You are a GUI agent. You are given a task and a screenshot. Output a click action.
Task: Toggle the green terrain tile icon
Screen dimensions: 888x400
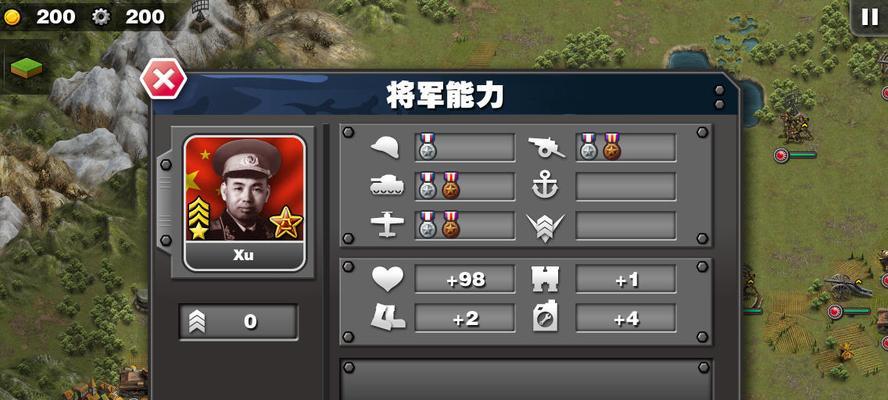click(x=27, y=67)
